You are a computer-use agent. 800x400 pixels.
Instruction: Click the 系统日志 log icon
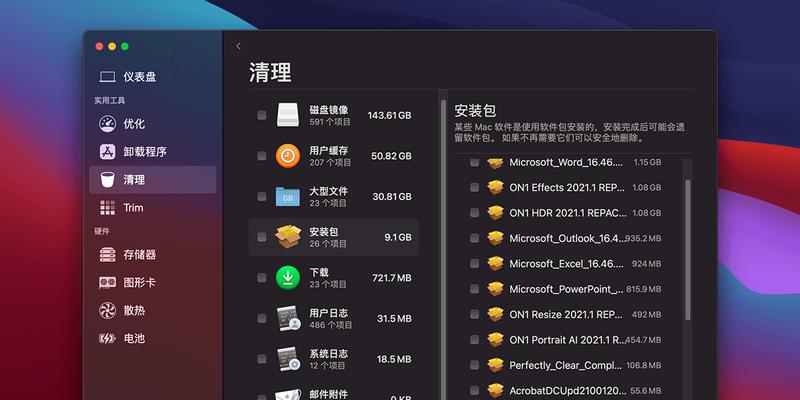288,359
